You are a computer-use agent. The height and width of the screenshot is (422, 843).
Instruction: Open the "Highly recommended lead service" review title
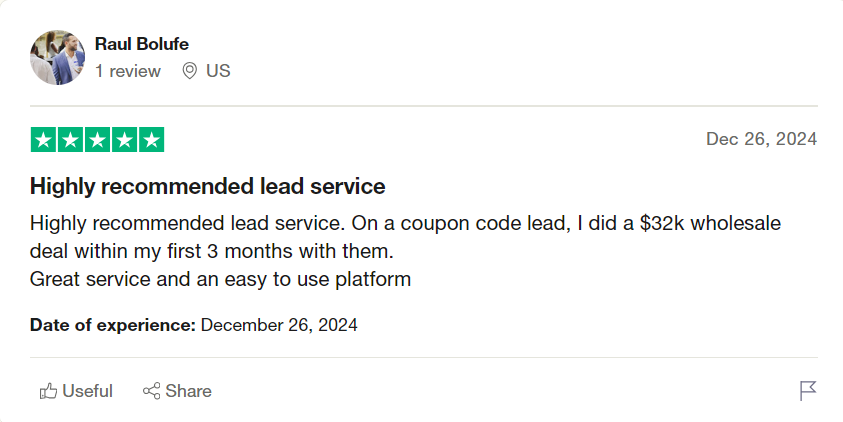(x=208, y=186)
